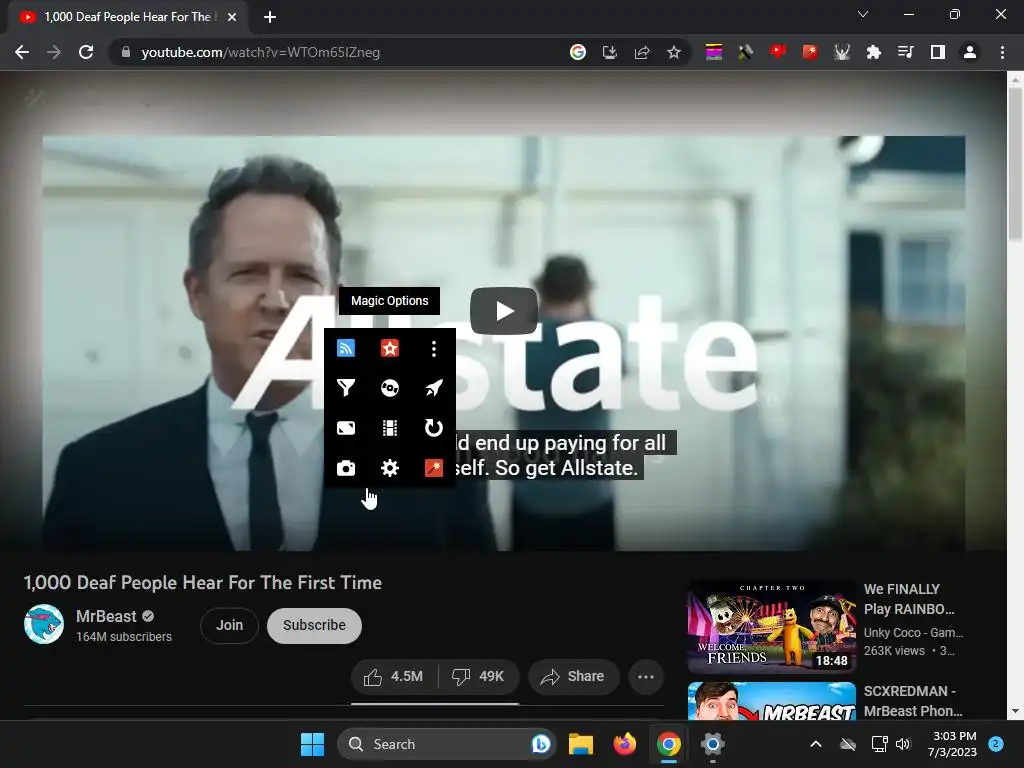Click the rocket icon in Magic Options
The image size is (1024, 768).
click(x=434, y=388)
